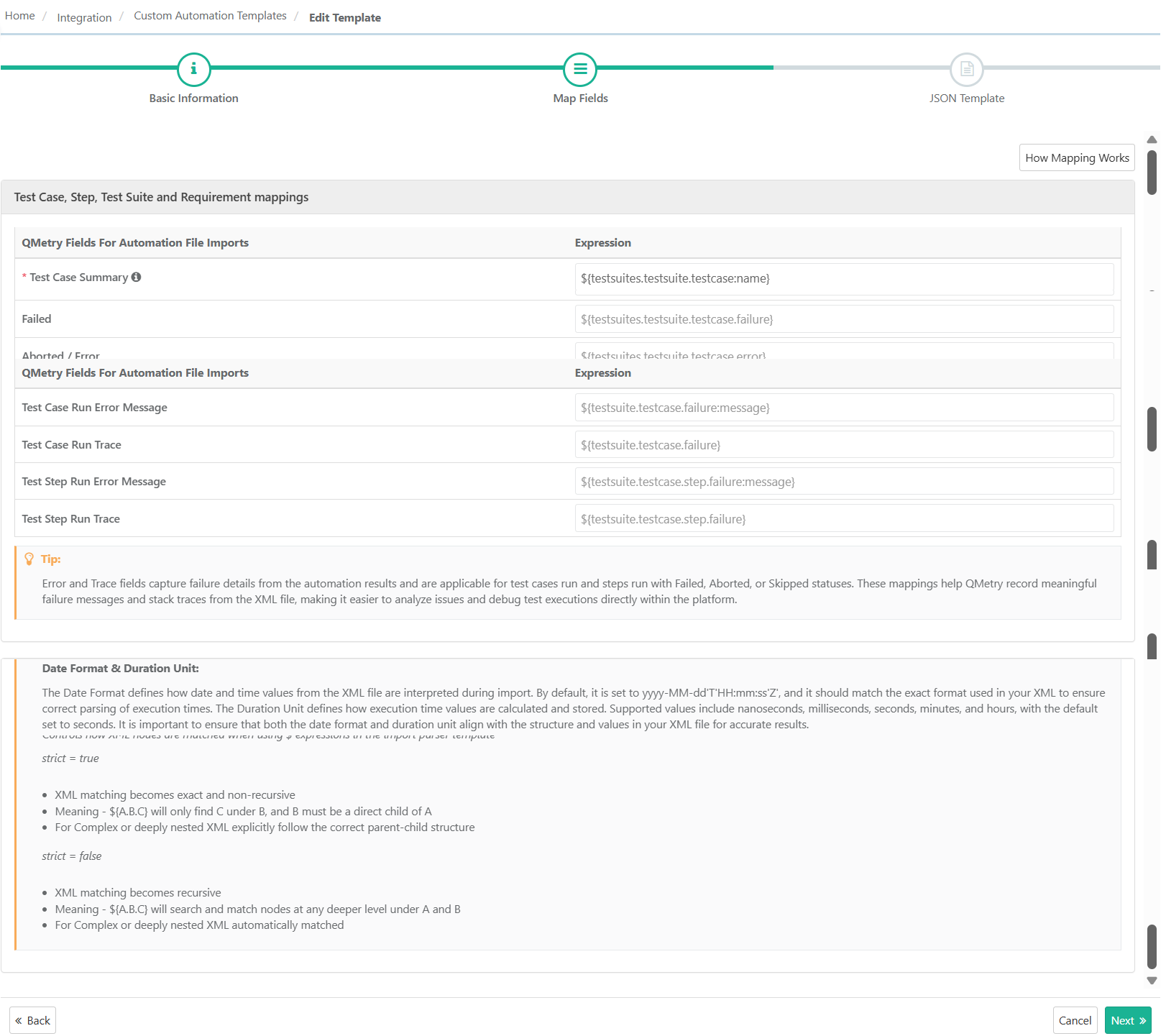The image size is (1166, 1036).
Task: Open How Mapping Works help
Action: pos(1077,157)
